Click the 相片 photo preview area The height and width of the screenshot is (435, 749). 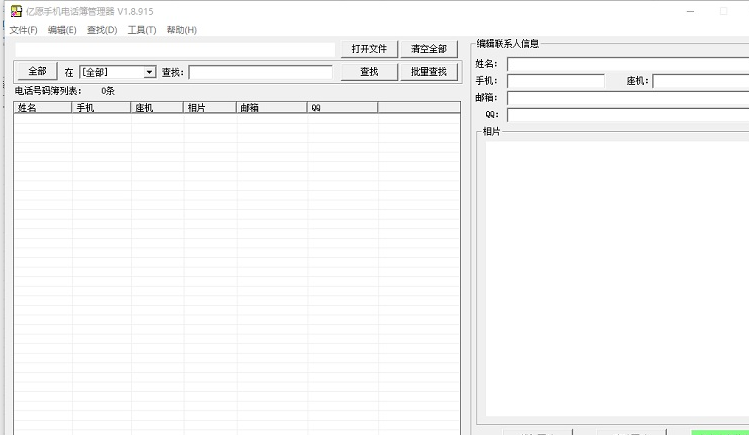[x=617, y=279]
